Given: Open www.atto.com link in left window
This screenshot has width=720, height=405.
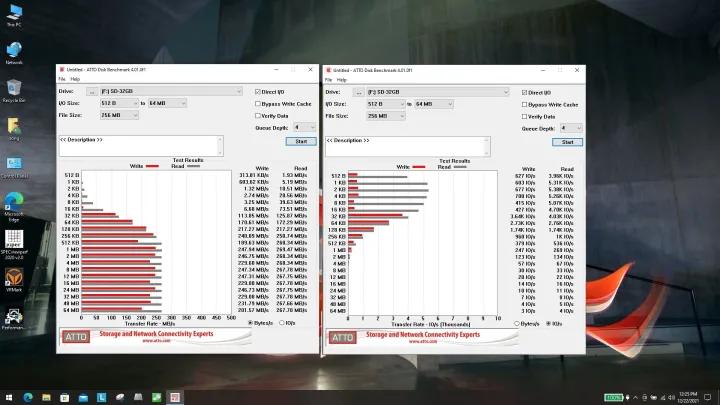Looking at the screenshot, I should tap(156, 341).
